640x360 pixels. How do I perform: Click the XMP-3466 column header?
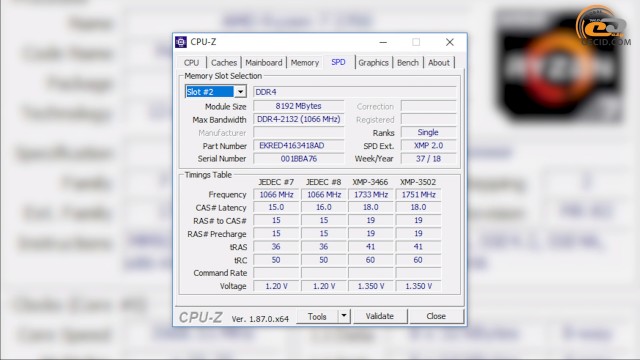tap(370, 182)
